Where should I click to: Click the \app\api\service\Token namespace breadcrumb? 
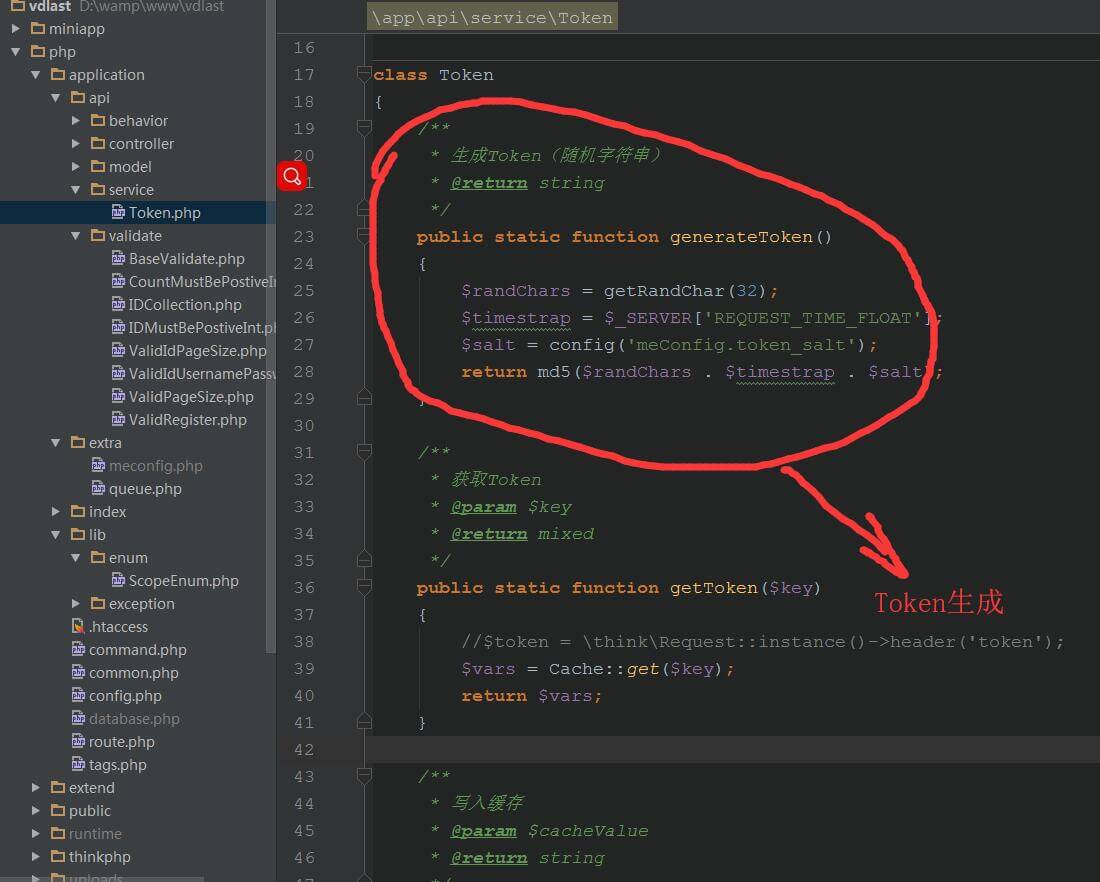[x=492, y=18]
